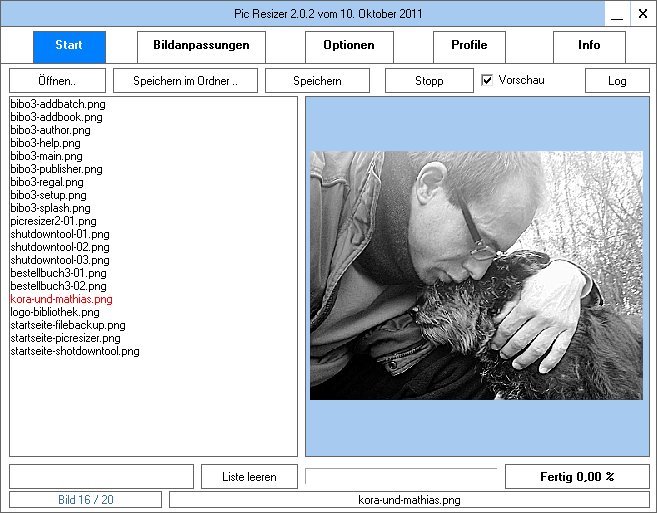The image size is (657, 513).
Task: Open the Optionen tab
Action: click(x=349, y=47)
